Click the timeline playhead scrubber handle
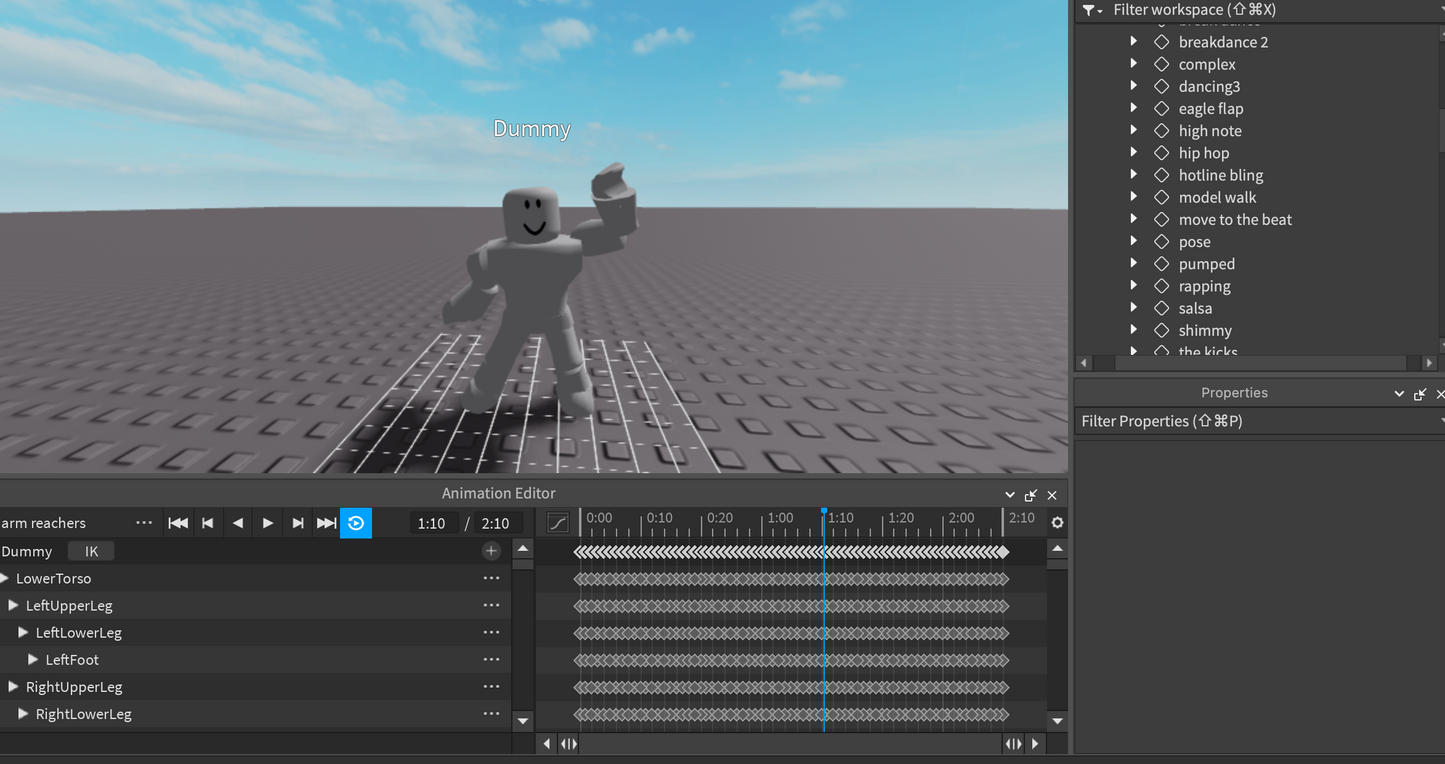Image resolution: width=1445 pixels, height=764 pixels. (824, 512)
